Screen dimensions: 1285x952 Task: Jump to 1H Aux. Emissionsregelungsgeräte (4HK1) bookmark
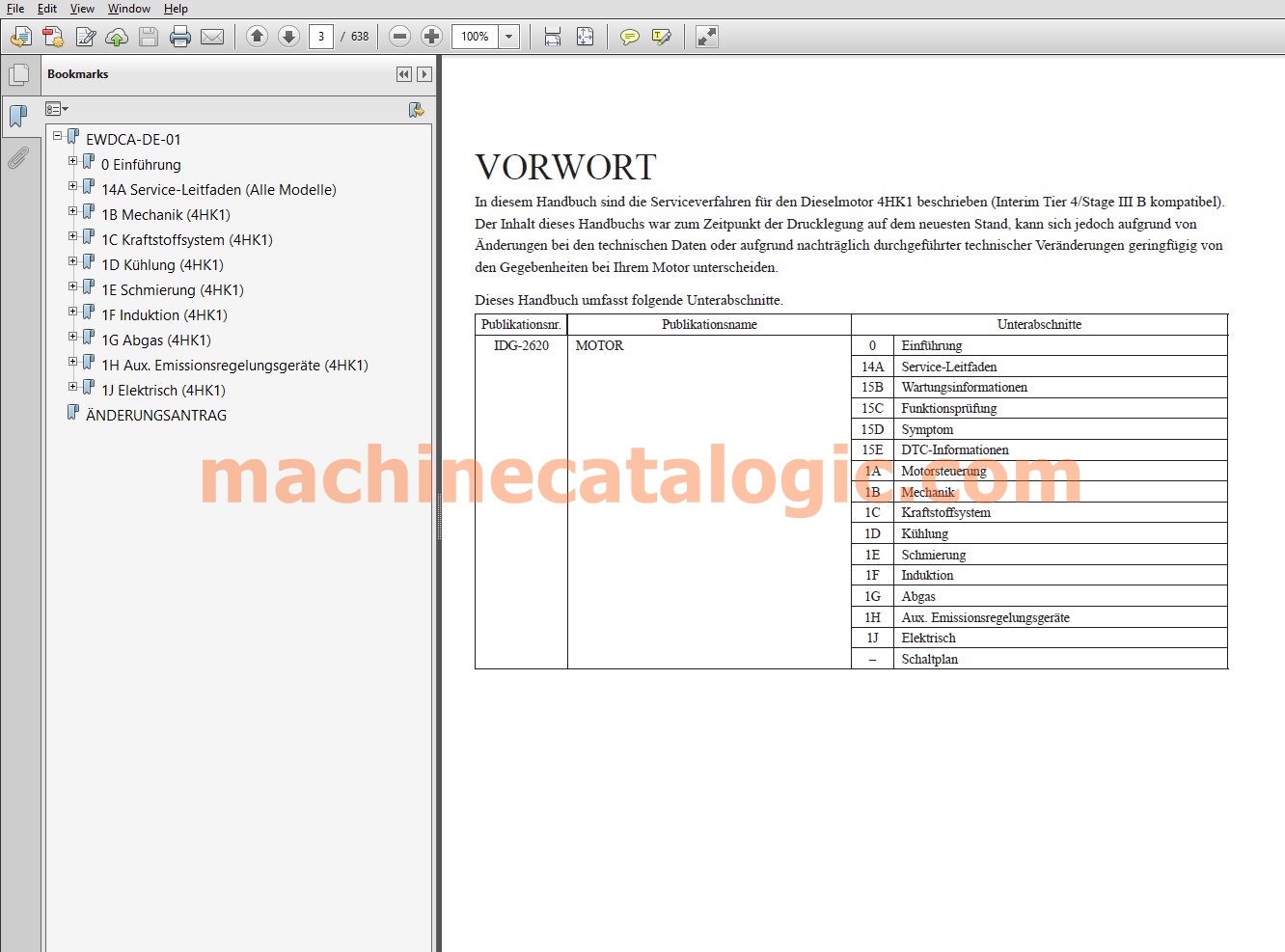pos(234,366)
